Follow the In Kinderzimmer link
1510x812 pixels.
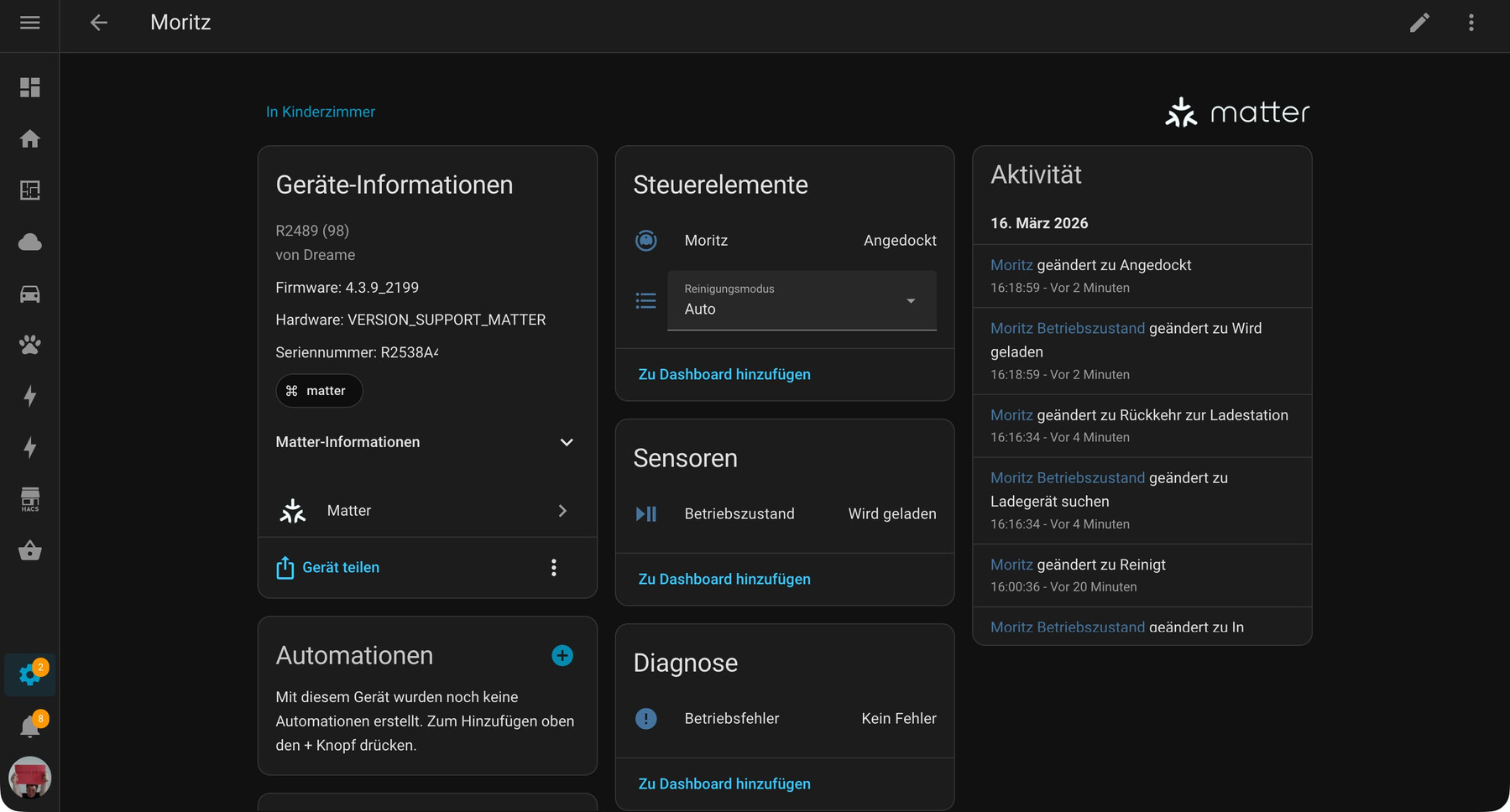click(x=321, y=112)
